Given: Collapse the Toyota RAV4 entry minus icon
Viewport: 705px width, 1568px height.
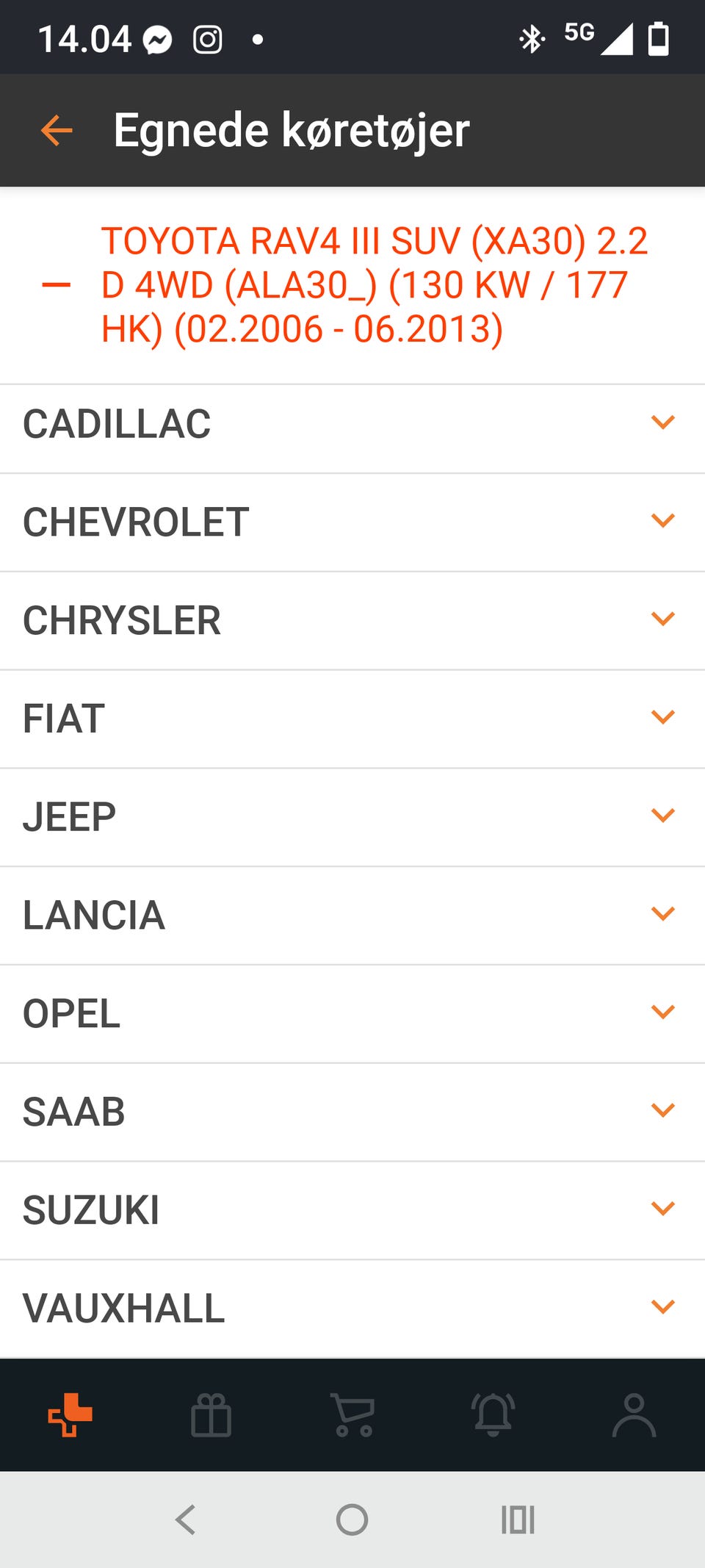Looking at the screenshot, I should pos(57,285).
